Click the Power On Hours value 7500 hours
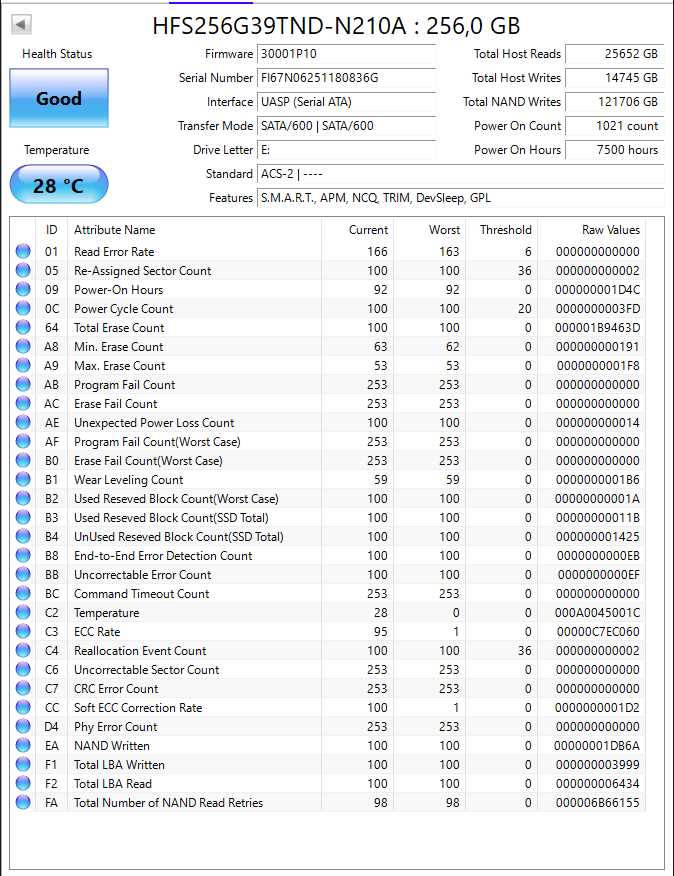 615,150
